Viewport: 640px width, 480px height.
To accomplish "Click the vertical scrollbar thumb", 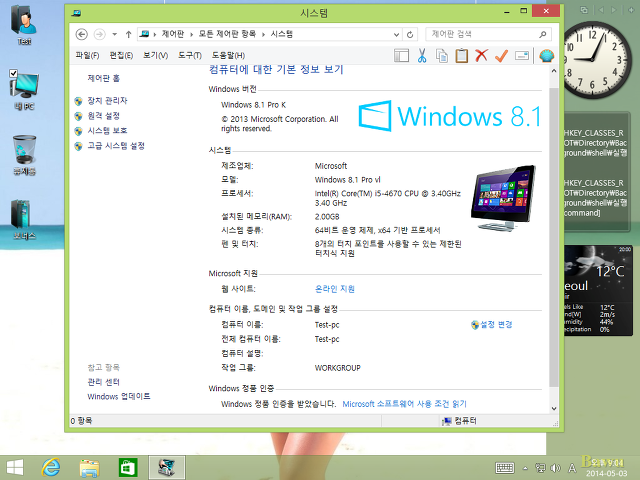I will tap(554, 237).
